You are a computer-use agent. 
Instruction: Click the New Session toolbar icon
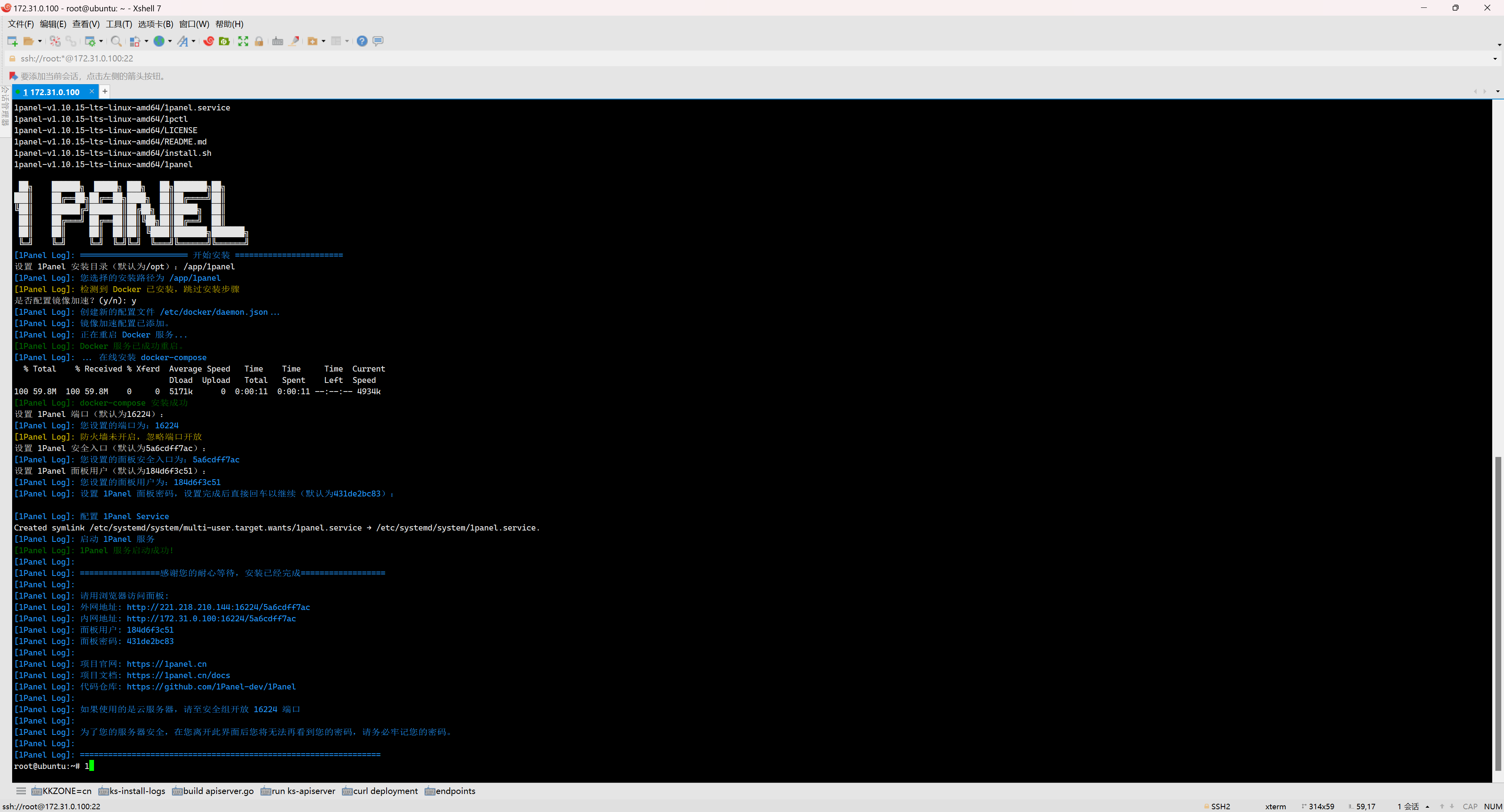[x=12, y=41]
